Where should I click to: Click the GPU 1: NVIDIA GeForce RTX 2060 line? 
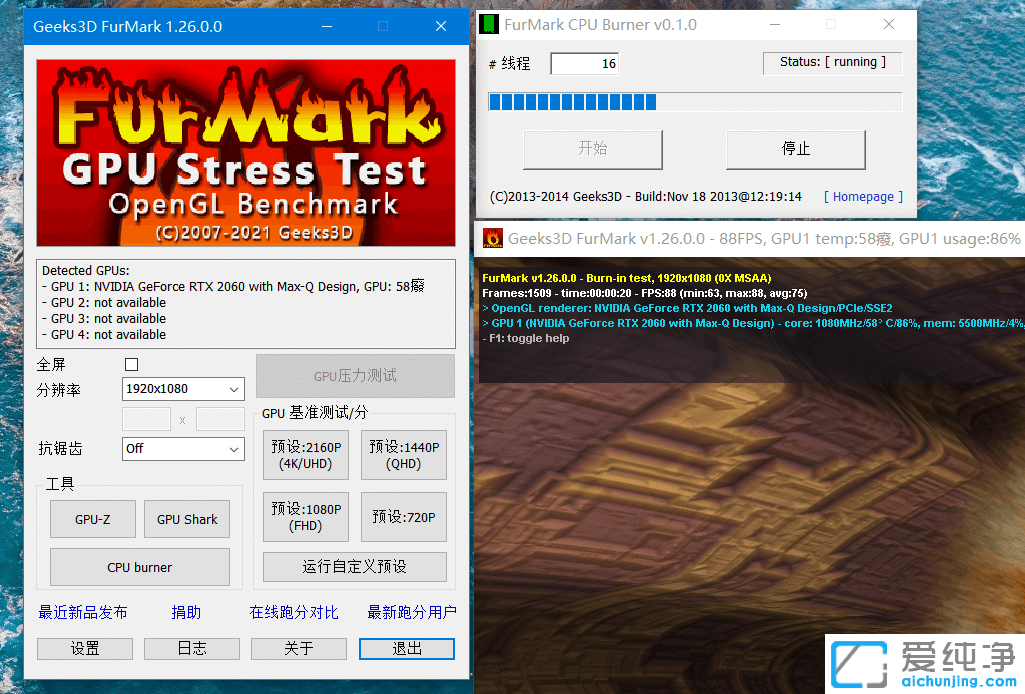[x=233, y=286]
